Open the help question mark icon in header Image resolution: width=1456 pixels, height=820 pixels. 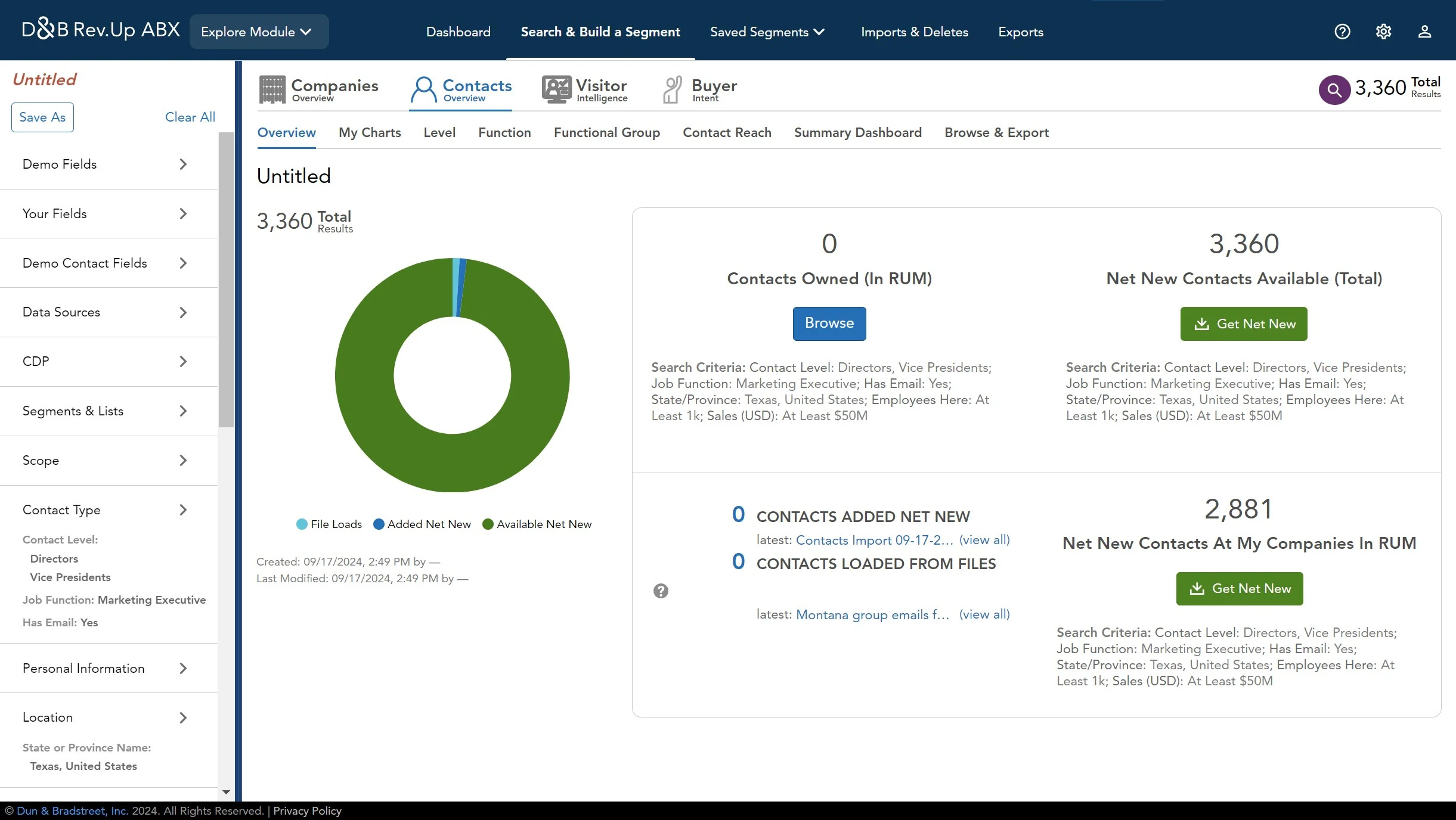pos(1342,32)
